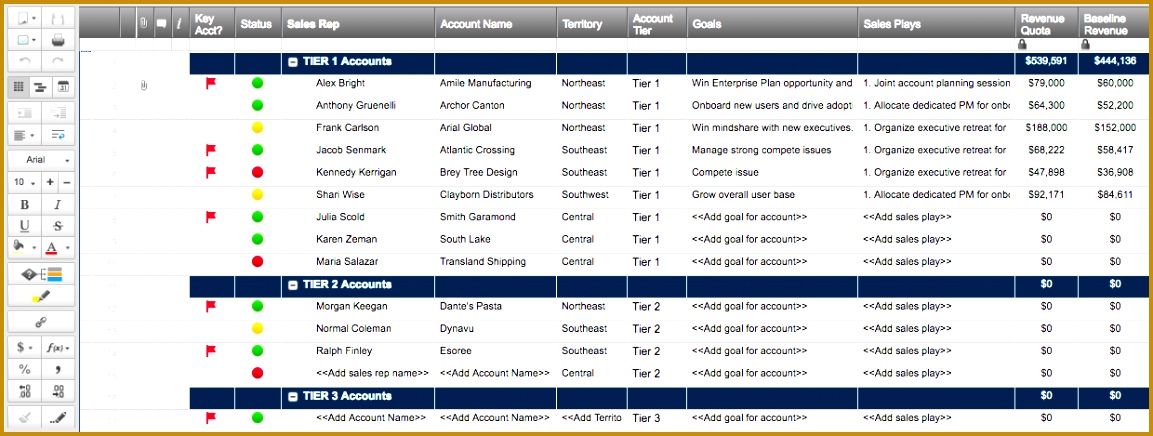Collapse the TIER 1 Accounts section
1153x436 pixels.
pyautogui.click(x=293, y=62)
